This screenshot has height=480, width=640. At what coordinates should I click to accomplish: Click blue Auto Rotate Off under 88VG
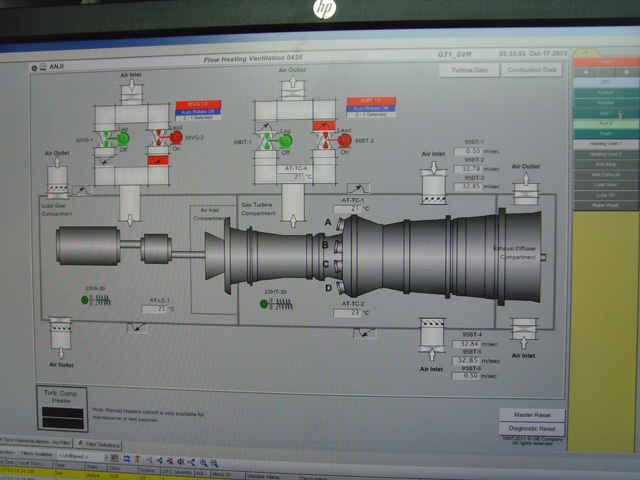(x=198, y=112)
